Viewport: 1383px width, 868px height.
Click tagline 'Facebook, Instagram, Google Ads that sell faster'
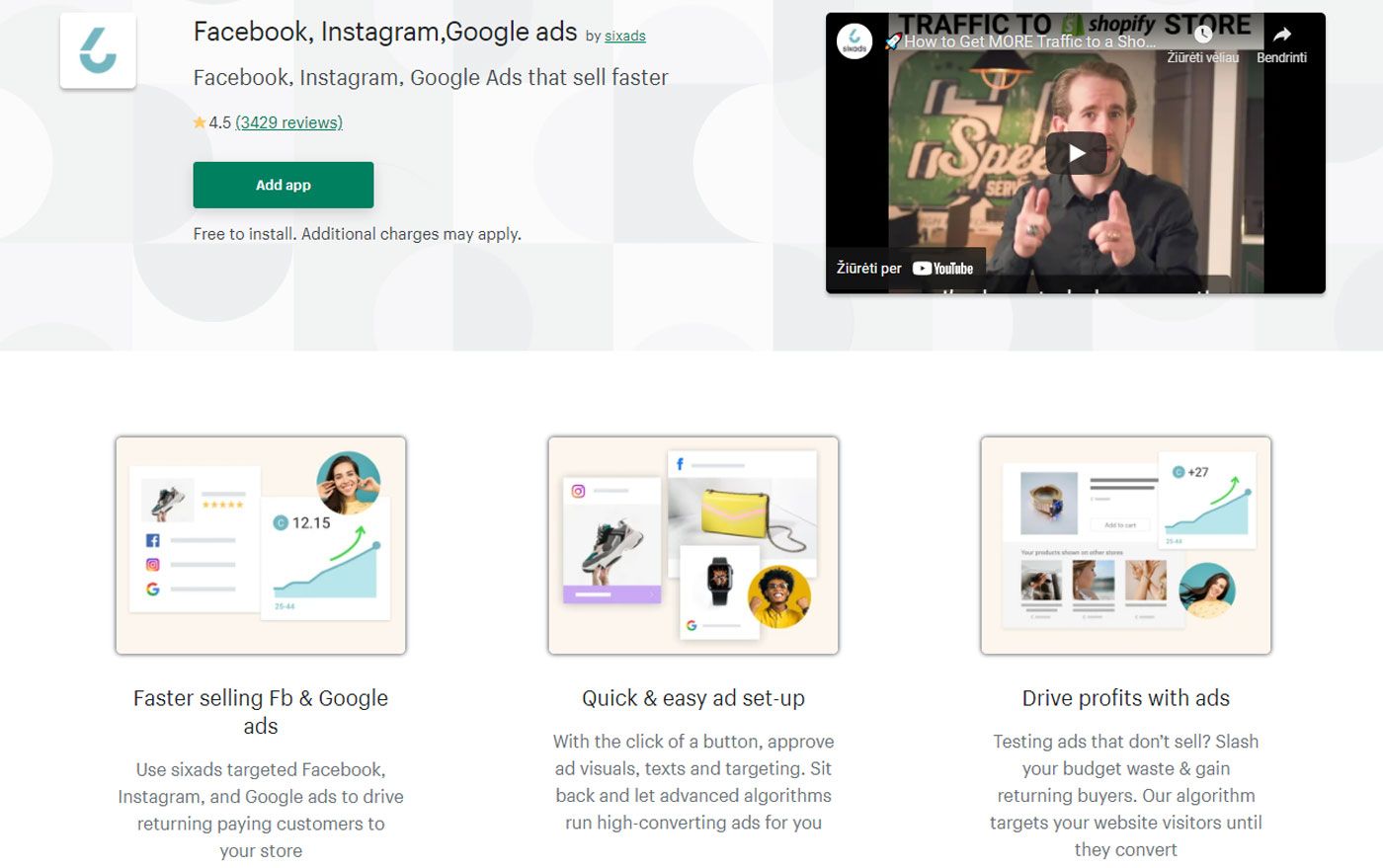pyautogui.click(x=431, y=78)
